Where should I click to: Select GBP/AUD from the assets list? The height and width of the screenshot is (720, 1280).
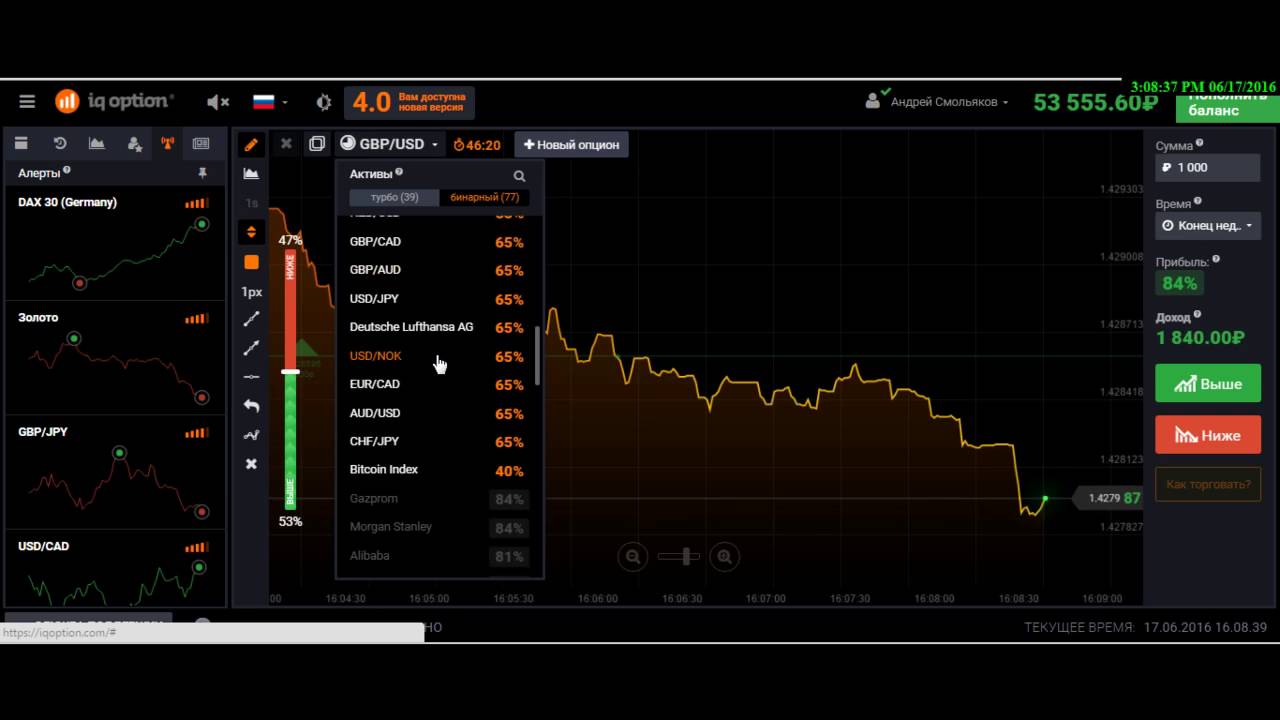[x=437, y=270]
